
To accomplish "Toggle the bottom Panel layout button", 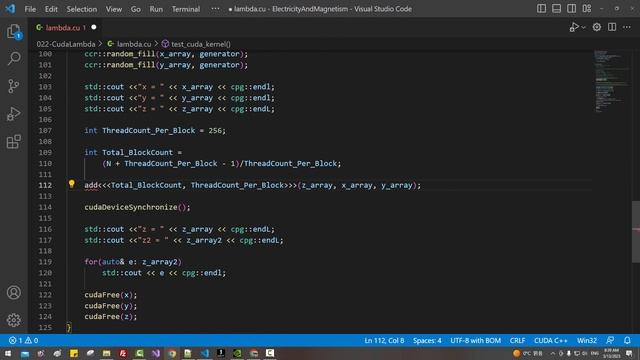I will pyautogui.click(x=556, y=9).
